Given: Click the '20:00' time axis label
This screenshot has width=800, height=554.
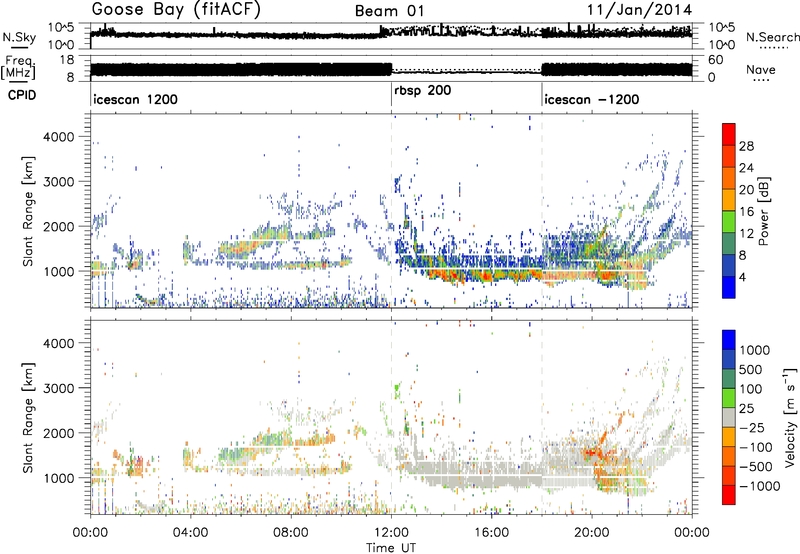Looking at the screenshot, I should (x=592, y=533).
